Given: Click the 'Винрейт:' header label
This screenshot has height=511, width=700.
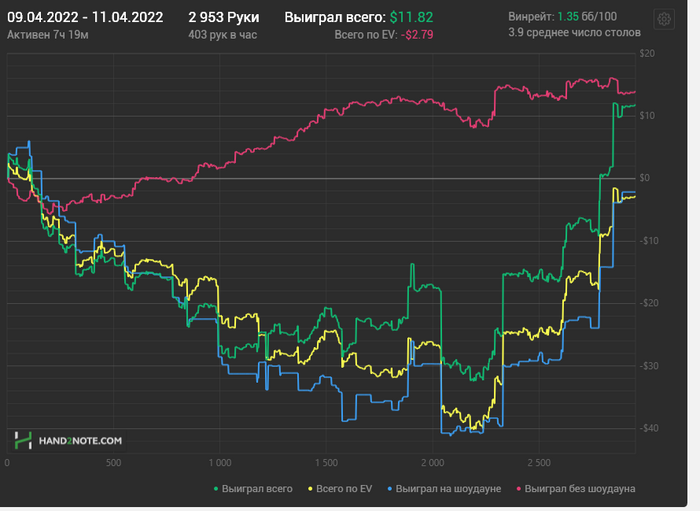Looking at the screenshot, I should 531,17.
